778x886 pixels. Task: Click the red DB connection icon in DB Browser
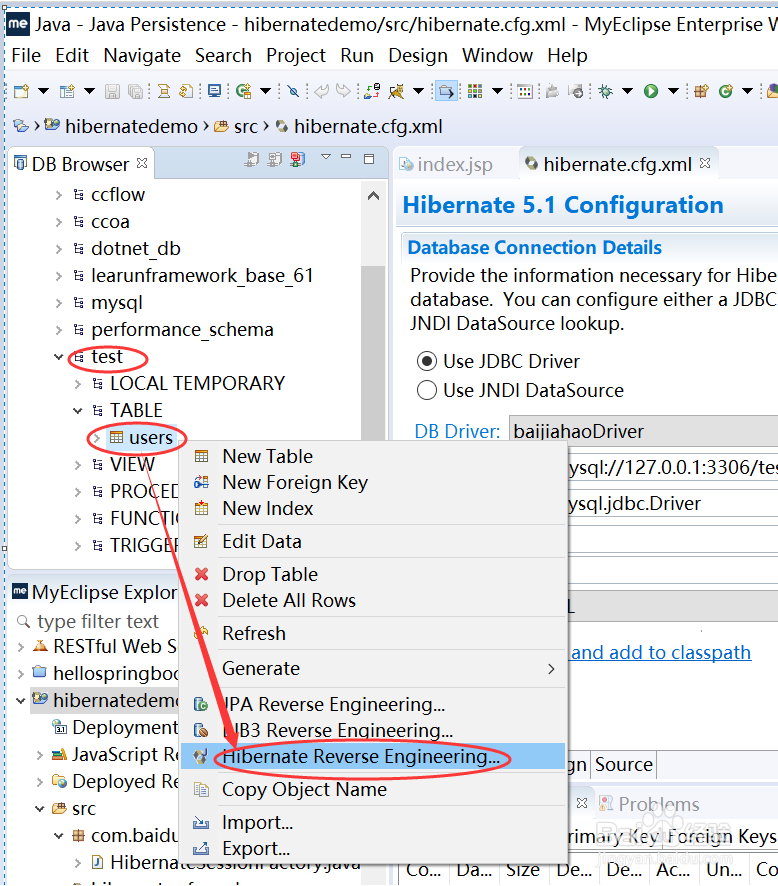[x=298, y=160]
